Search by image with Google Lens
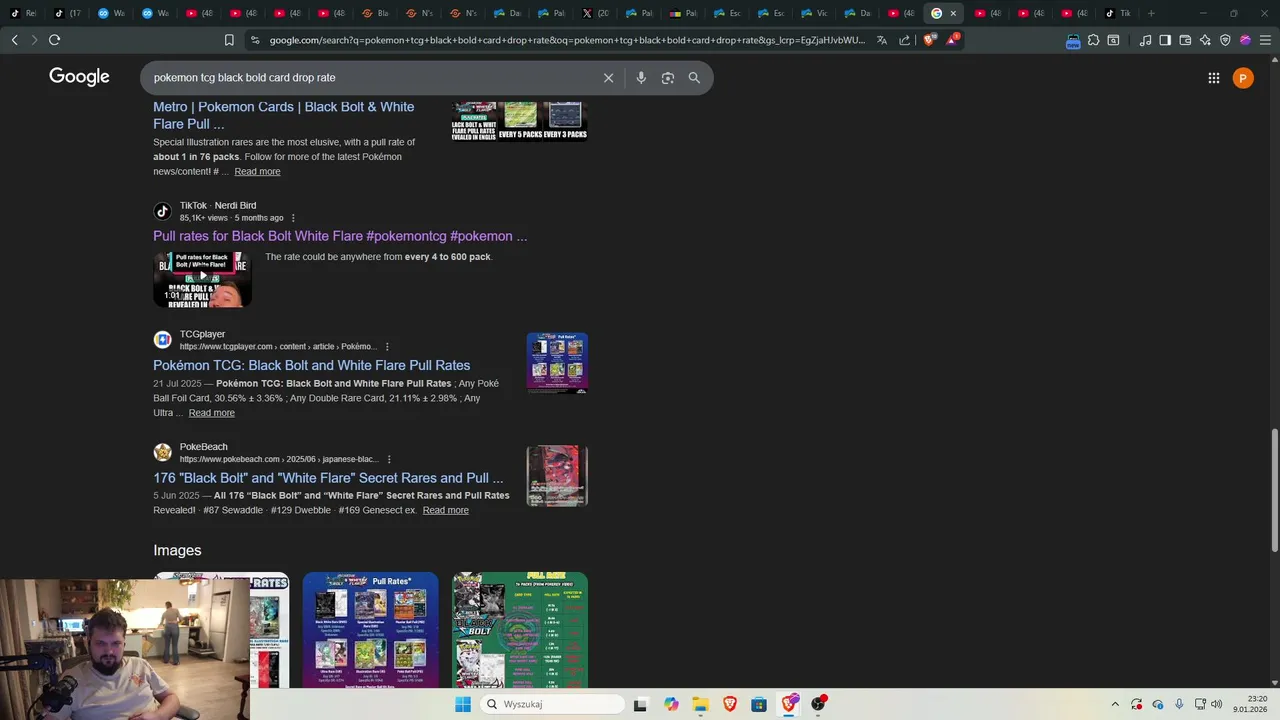The image size is (1280, 720). [668, 78]
